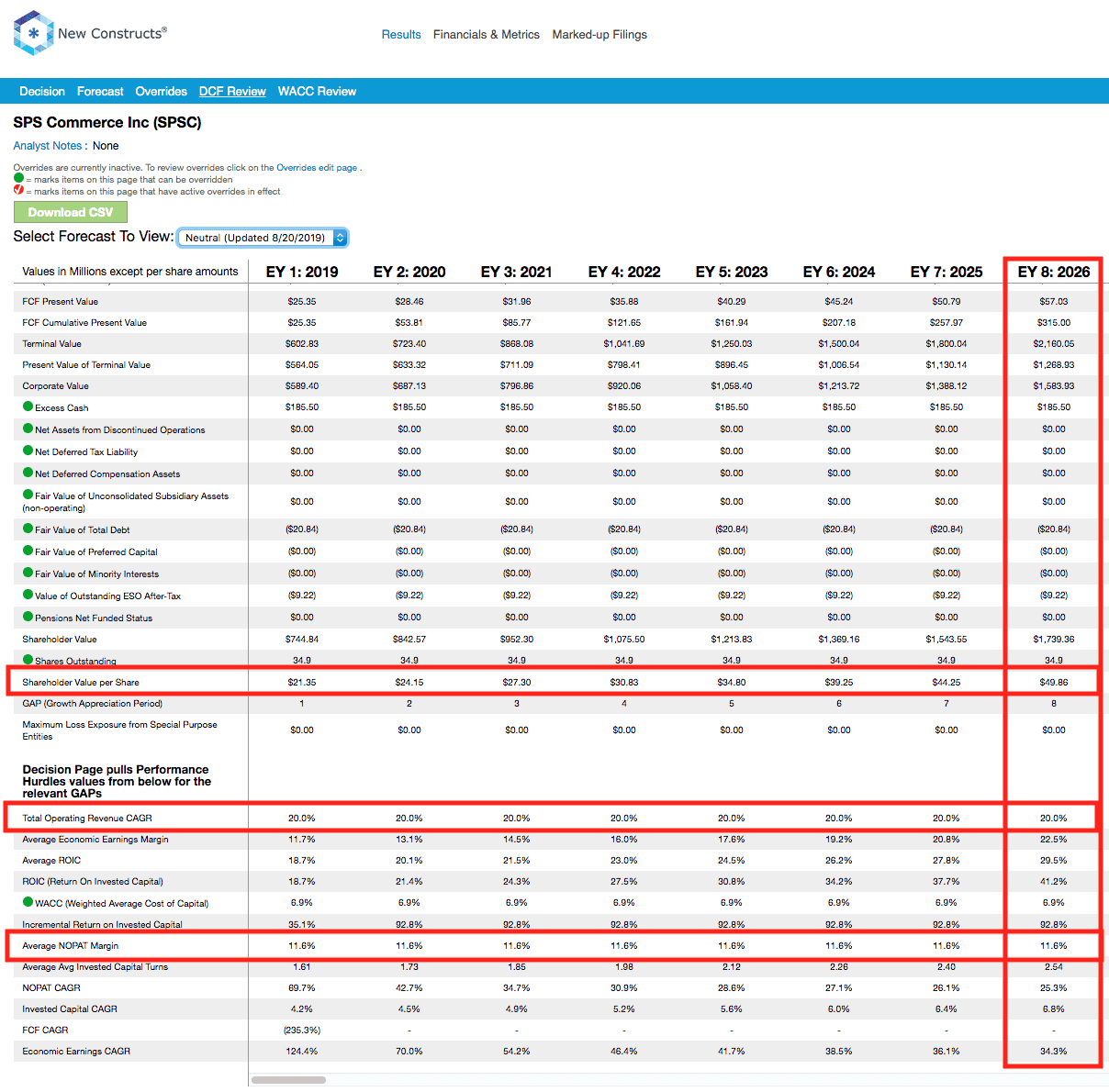Click the Download CSV button
Viewport: 1109px width, 1092px height.
(x=71, y=212)
